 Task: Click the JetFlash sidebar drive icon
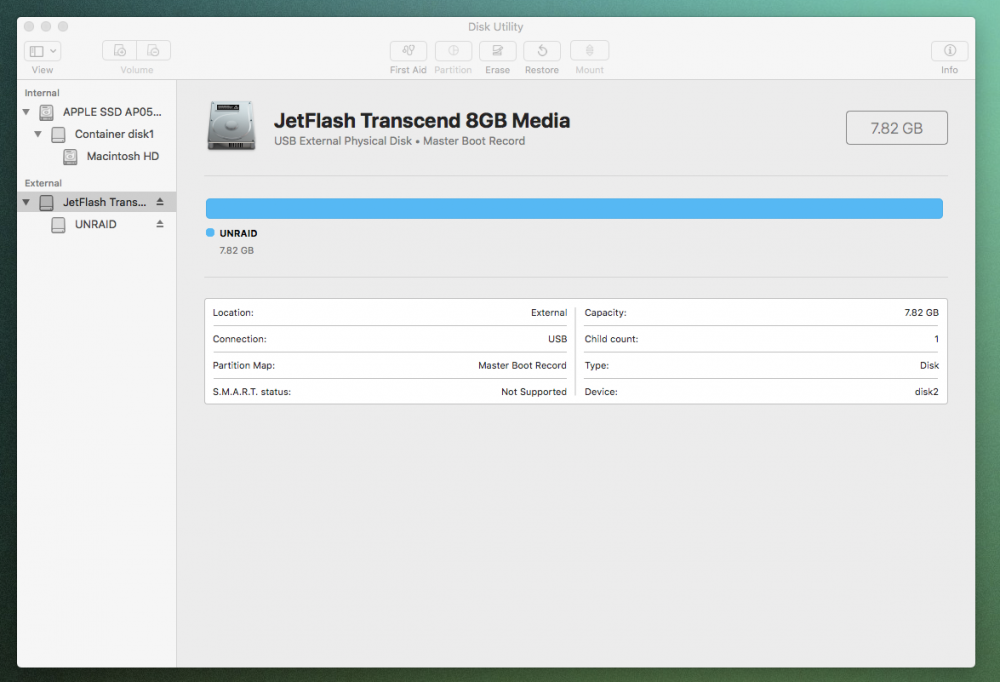pyautogui.click(x=47, y=203)
